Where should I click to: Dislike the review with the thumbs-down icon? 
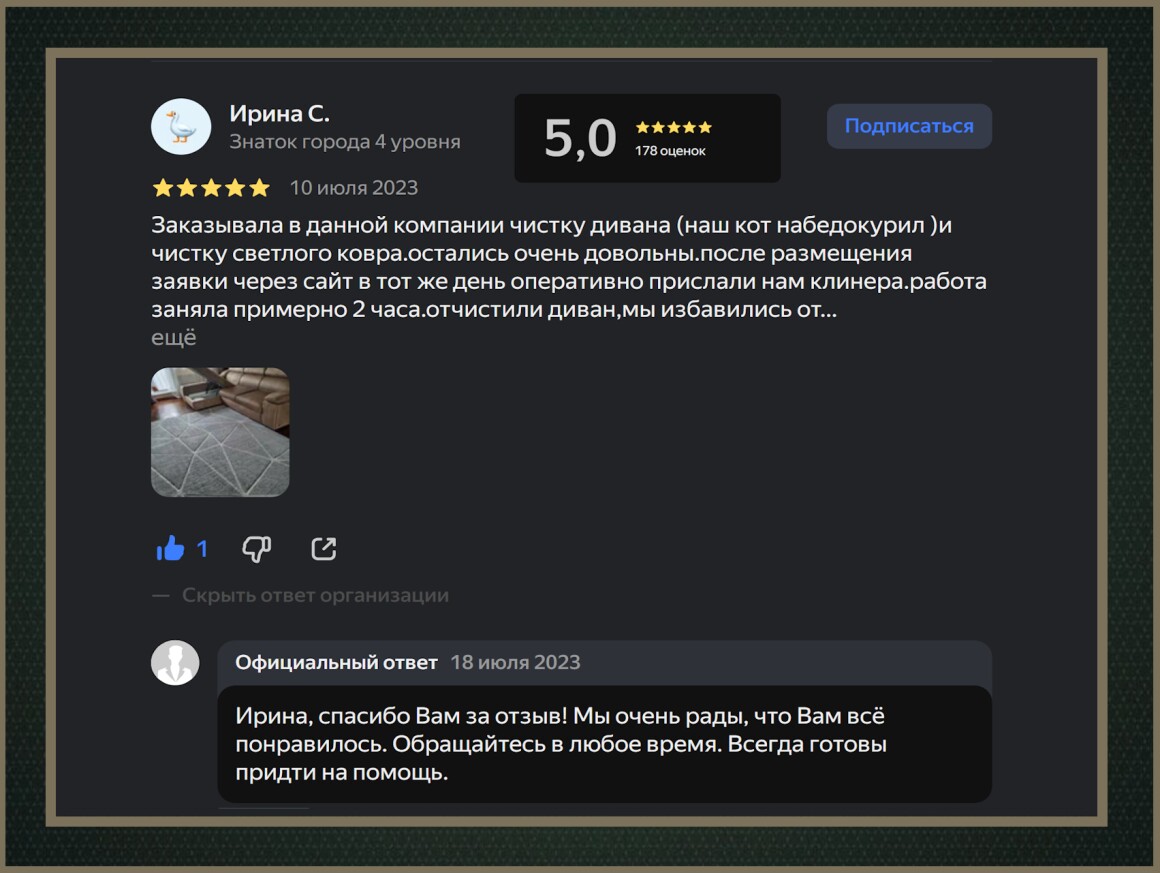tap(257, 549)
